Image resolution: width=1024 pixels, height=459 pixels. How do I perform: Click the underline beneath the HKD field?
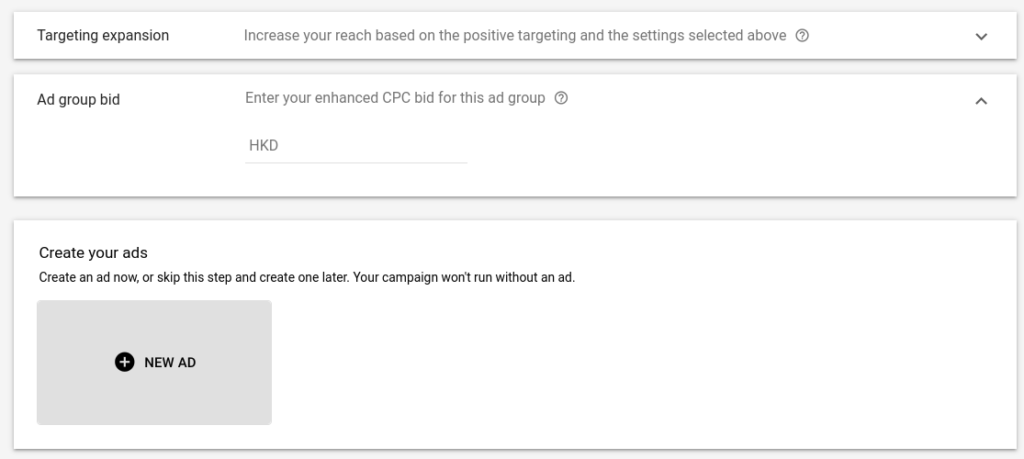tap(356, 163)
